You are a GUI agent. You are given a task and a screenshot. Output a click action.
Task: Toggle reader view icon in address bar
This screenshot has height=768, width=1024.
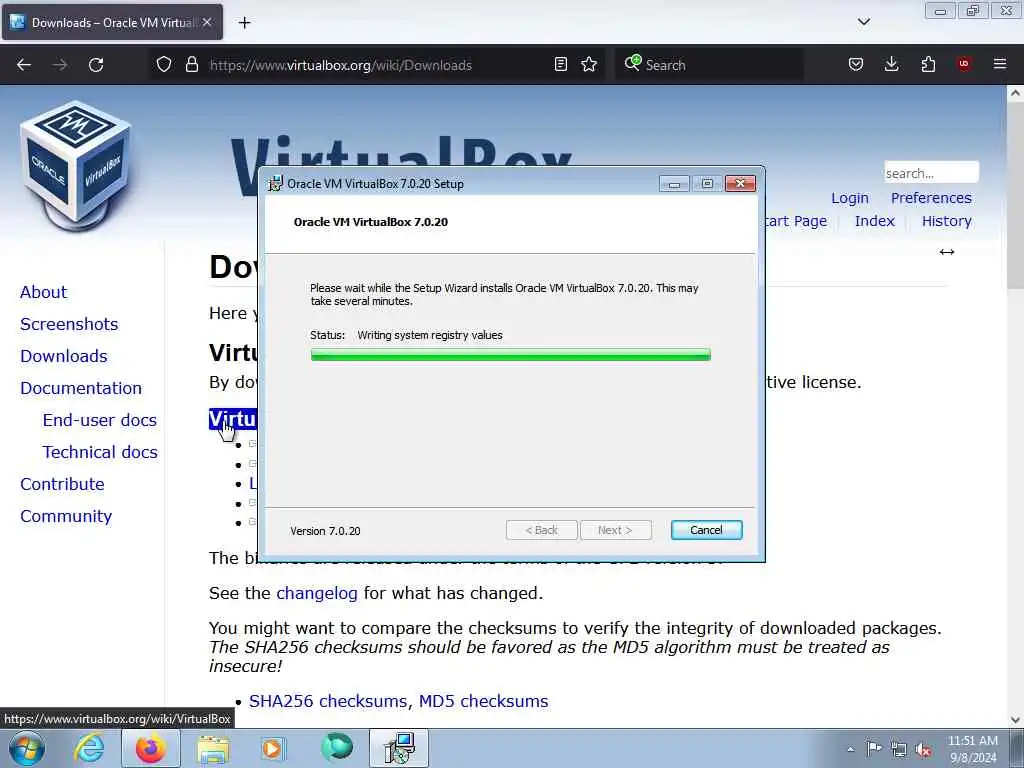click(560, 64)
